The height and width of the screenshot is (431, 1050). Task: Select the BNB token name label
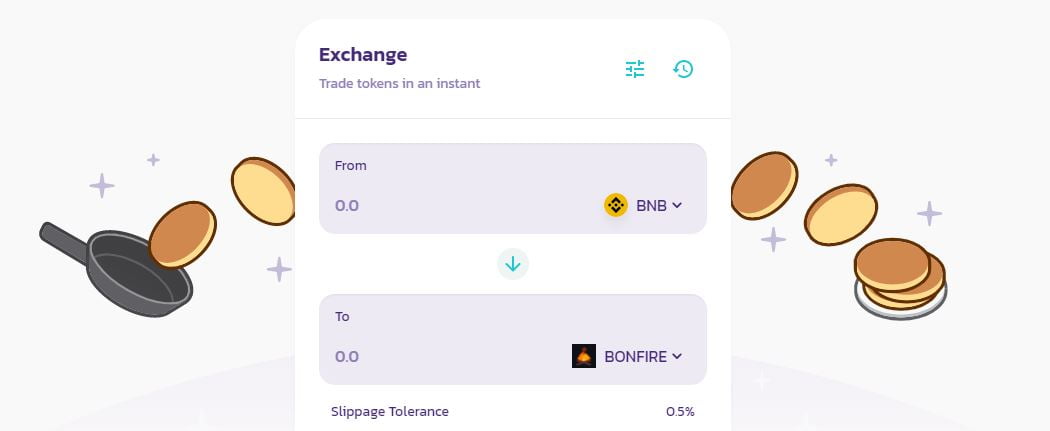pyautogui.click(x=650, y=205)
